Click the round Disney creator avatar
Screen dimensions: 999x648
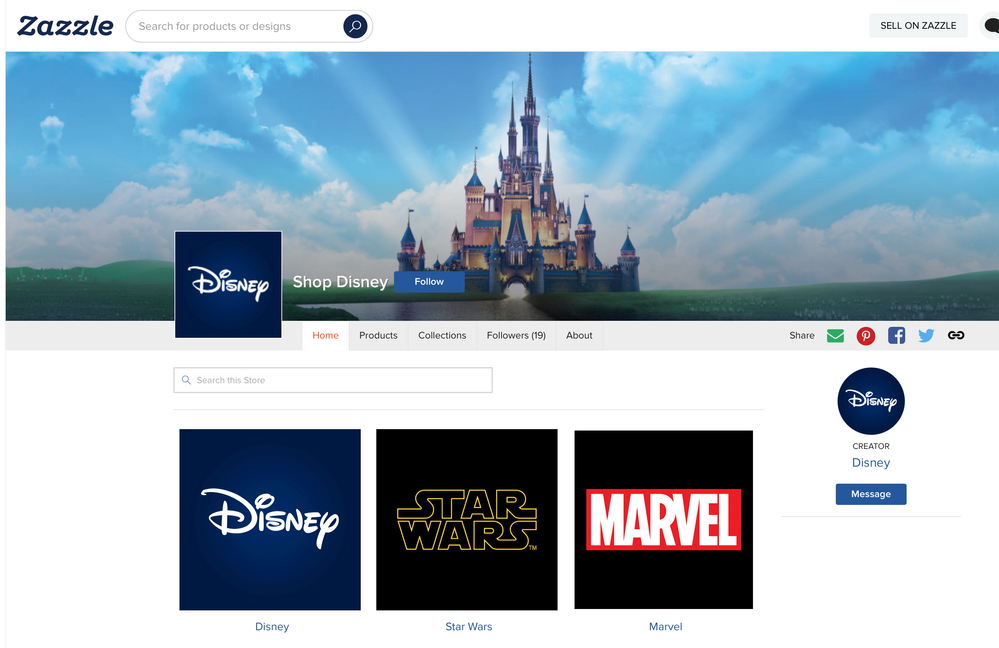871,401
